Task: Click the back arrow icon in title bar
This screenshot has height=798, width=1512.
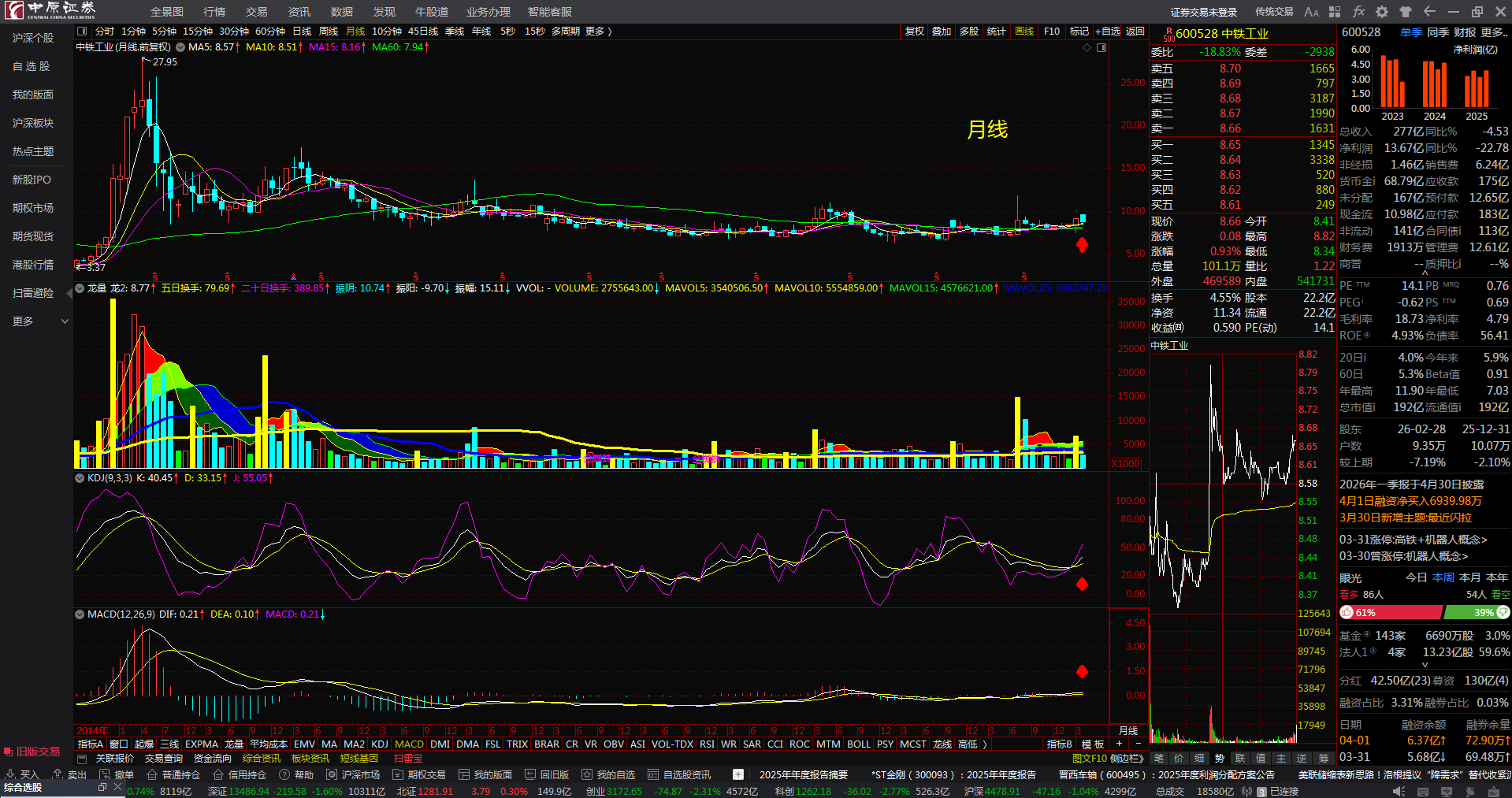Action: pos(1429,12)
